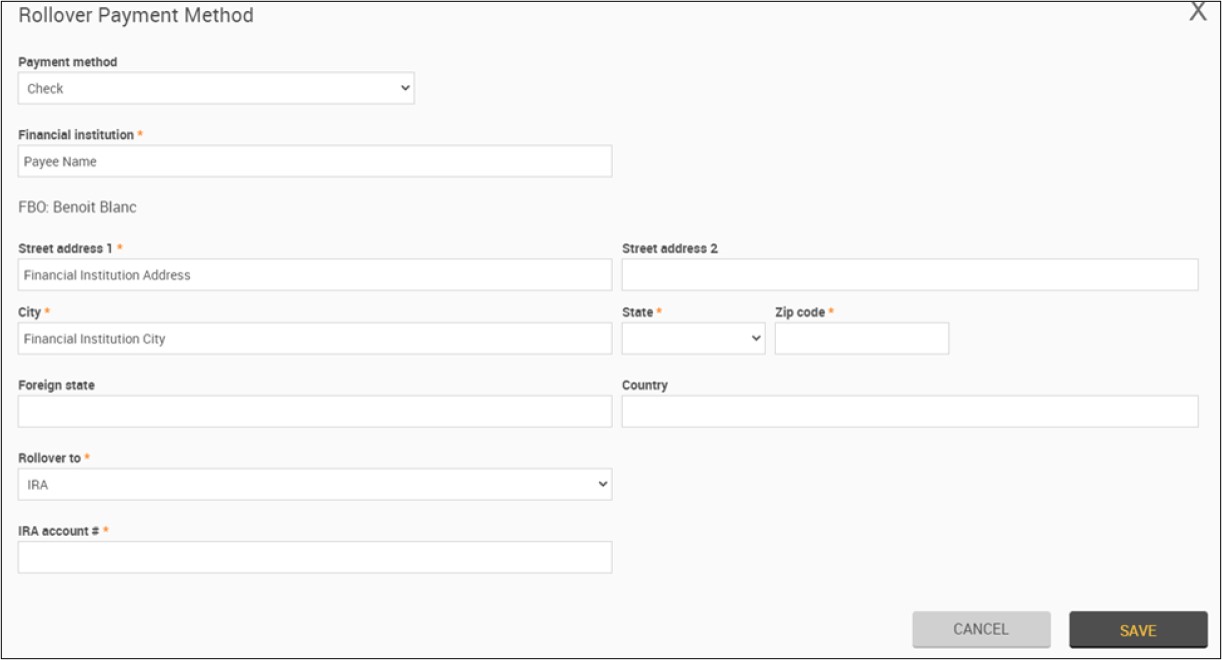The width and height of the screenshot is (1222, 660).
Task: Click into Street address 2 field
Action: [x=909, y=275]
